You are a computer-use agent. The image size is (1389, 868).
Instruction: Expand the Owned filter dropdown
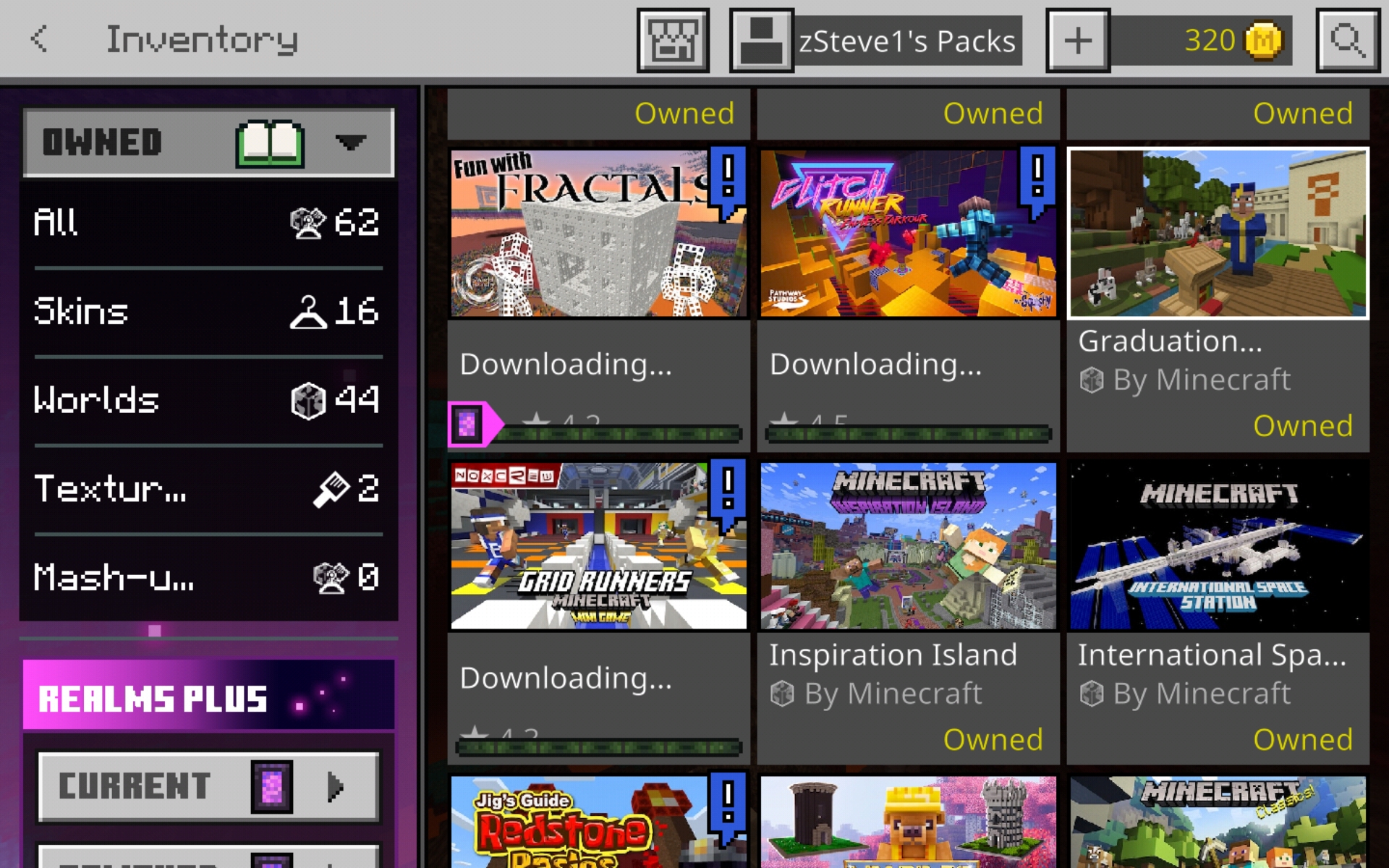pyautogui.click(x=351, y=142)
